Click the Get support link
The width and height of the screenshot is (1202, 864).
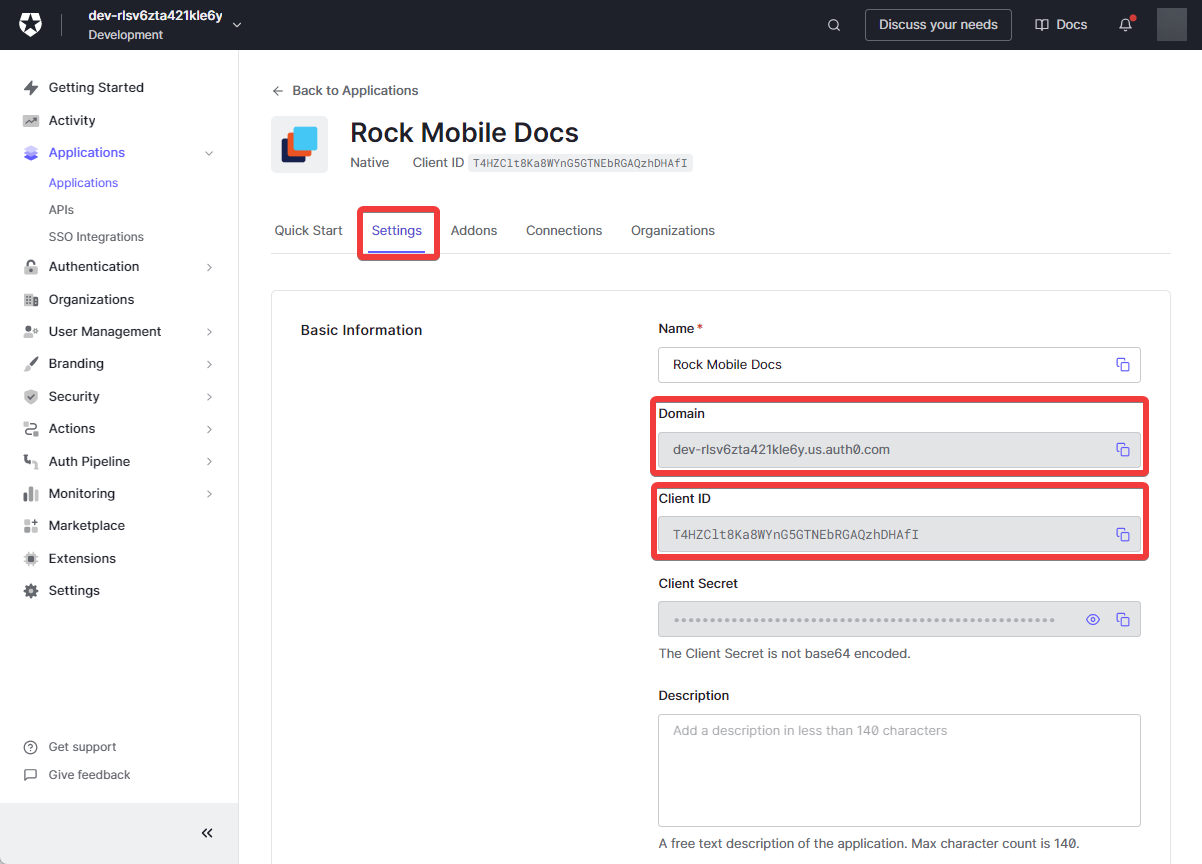click(82, 747)
